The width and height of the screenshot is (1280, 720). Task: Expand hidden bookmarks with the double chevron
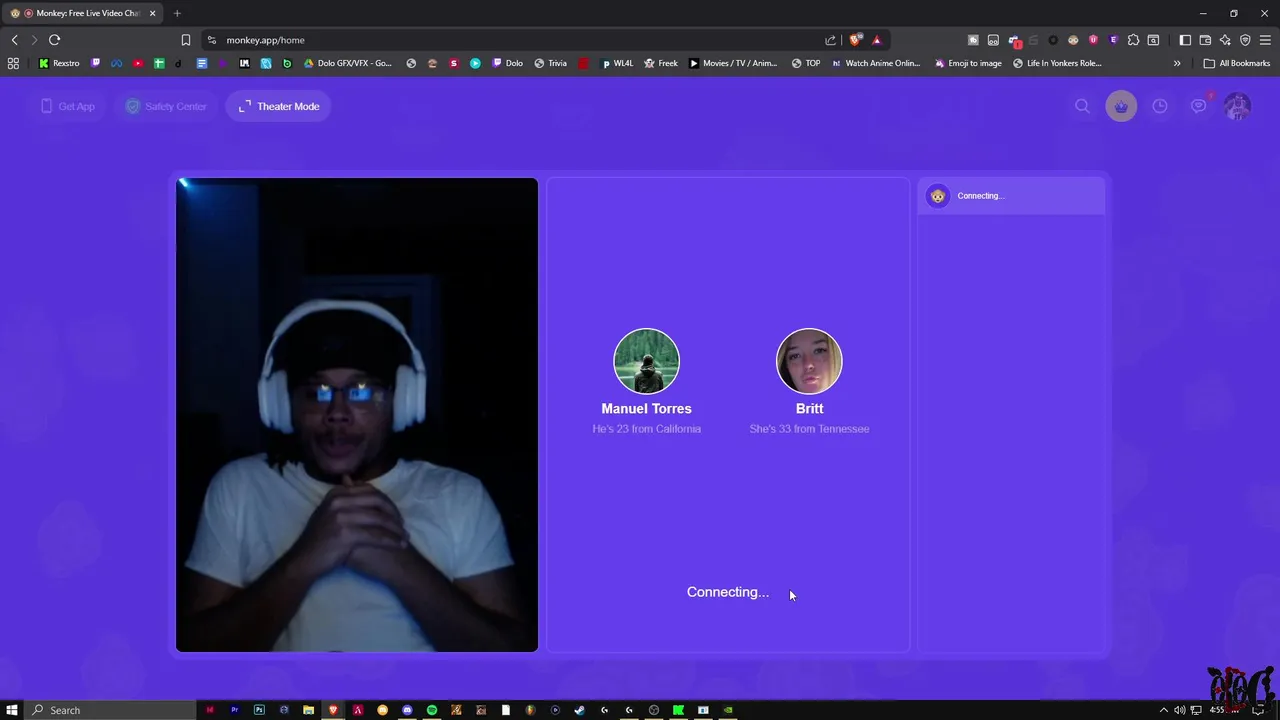tap(1177, 63)
